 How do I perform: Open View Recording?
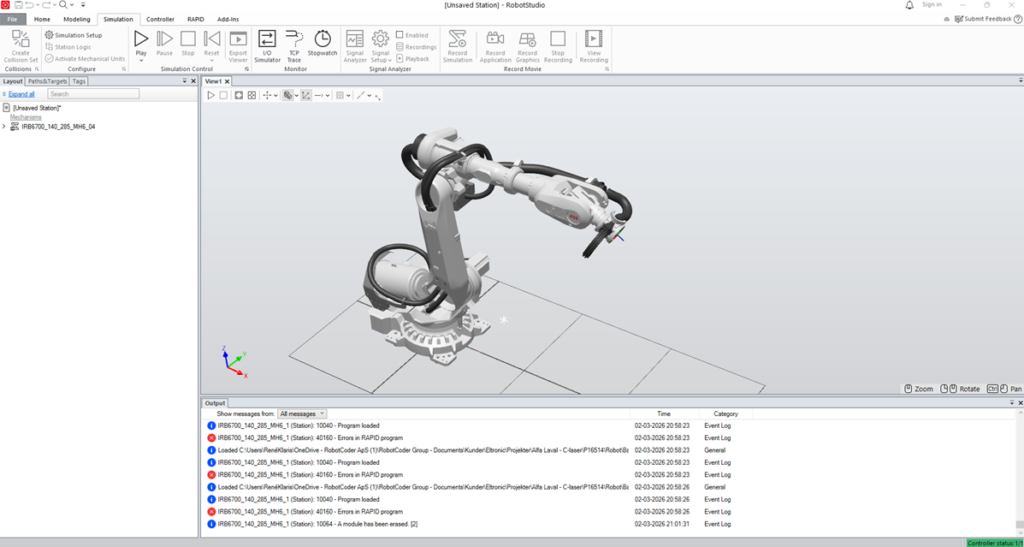[x=594, y=46]
